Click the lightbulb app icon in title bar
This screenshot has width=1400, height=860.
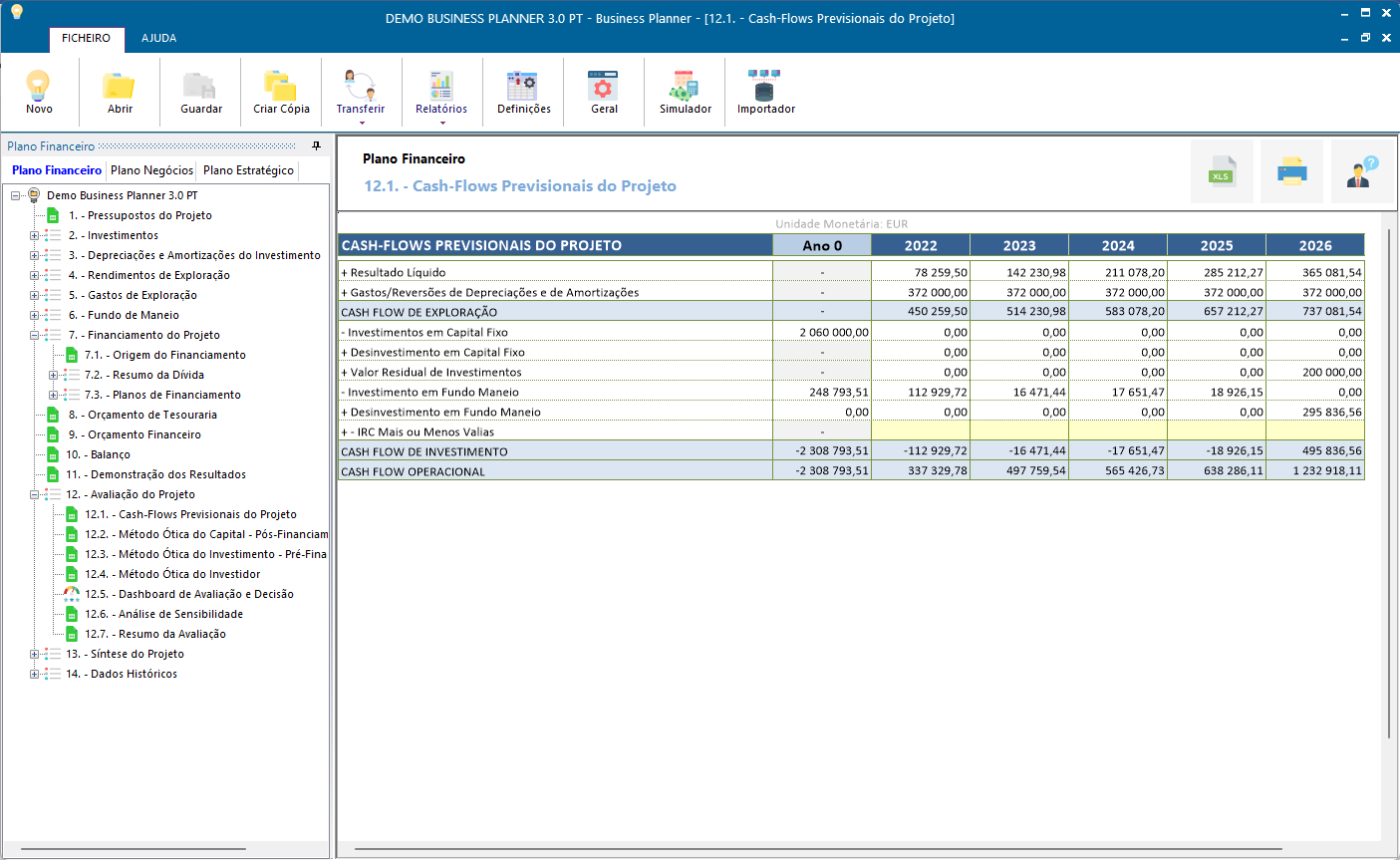[16, 12]
